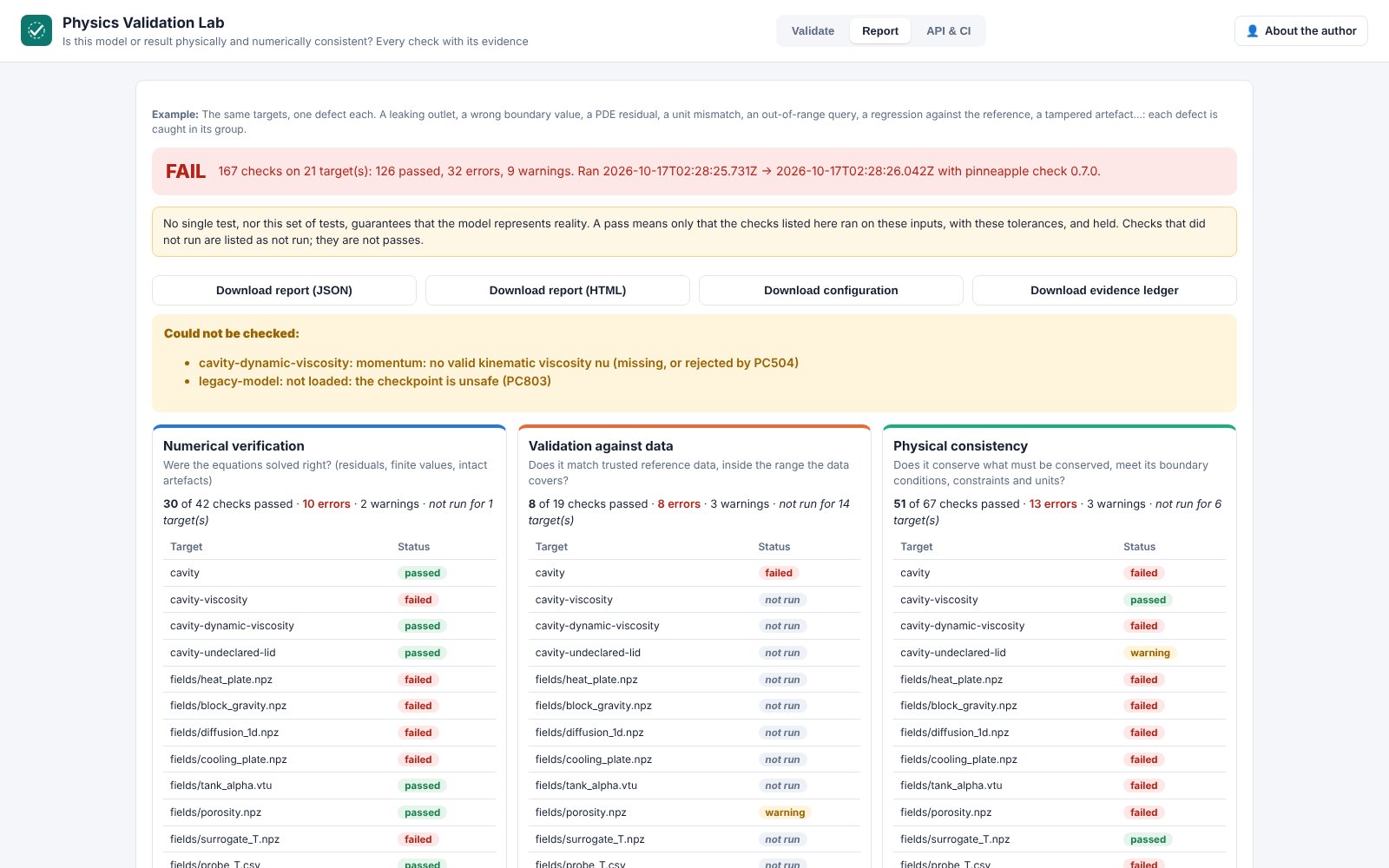The width and height of the screenshot is (1389, 868).
Task: Click the disclaimer 'No single test' notice
Action: [694, 232]
